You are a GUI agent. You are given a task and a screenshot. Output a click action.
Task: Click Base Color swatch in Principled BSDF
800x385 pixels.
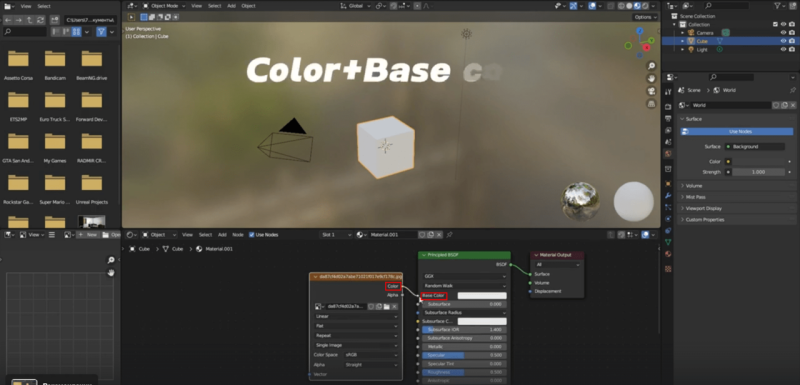(x=482, y=296)
